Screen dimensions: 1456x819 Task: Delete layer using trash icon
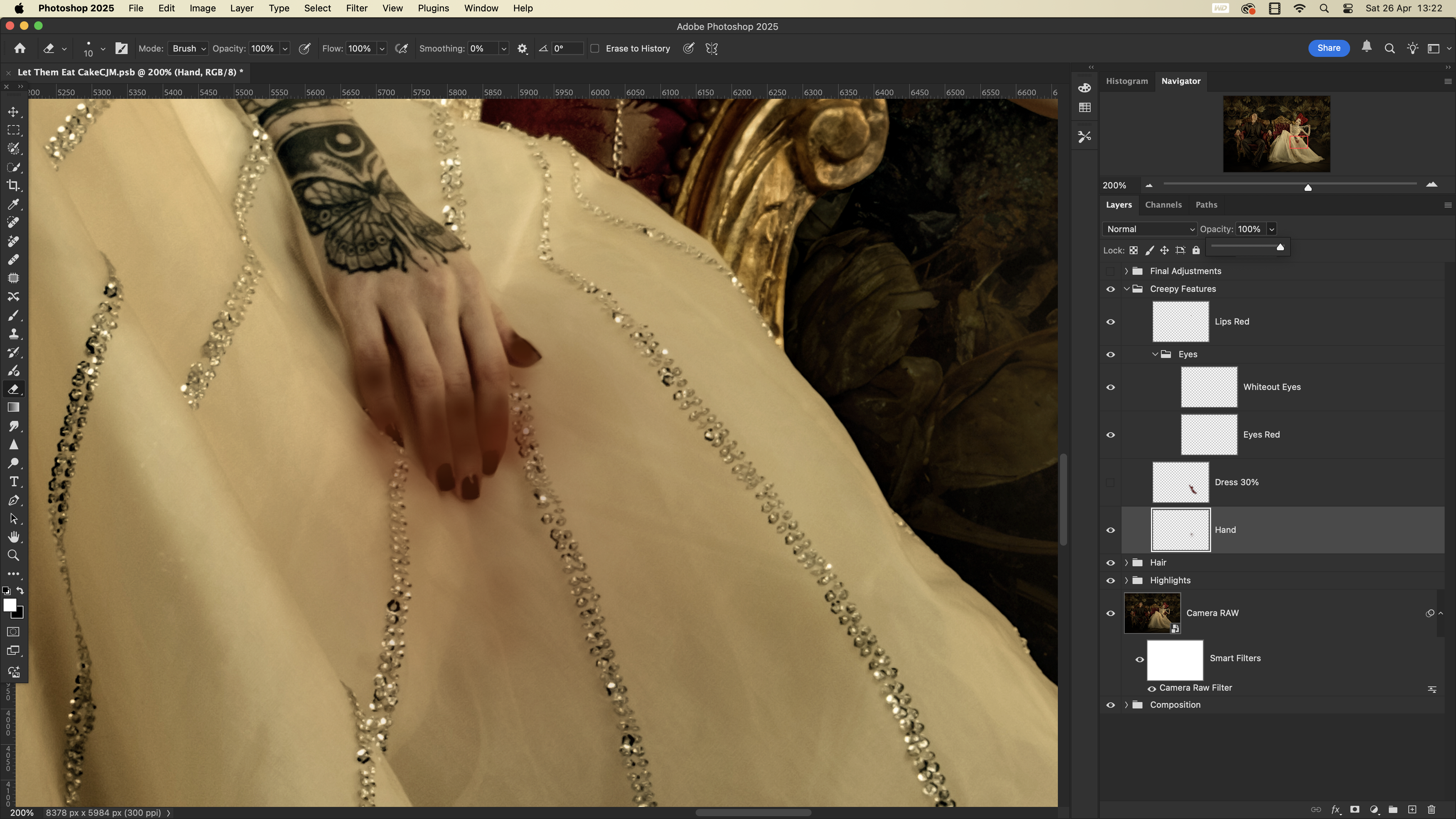point(1431,809)
